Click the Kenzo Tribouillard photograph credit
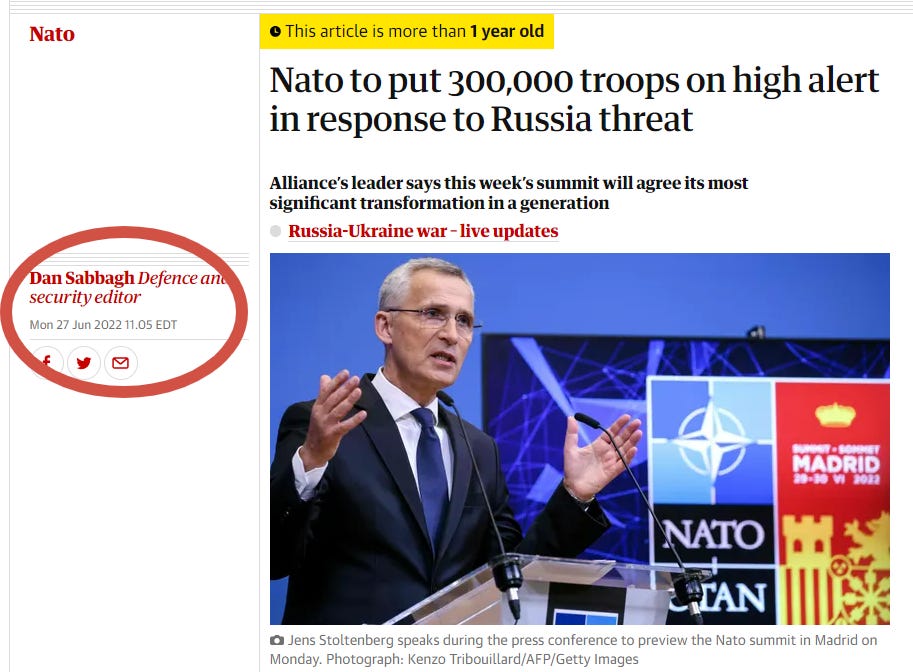 482,659
